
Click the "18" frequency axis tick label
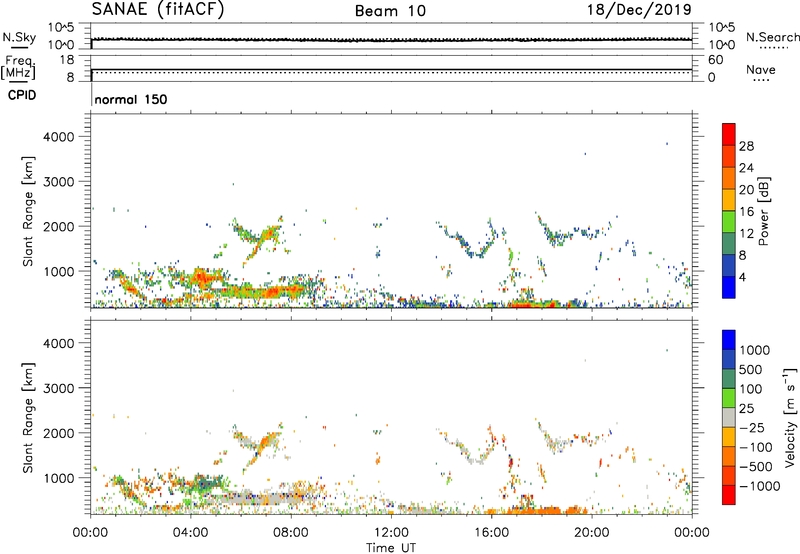click(x=67, y=60)
